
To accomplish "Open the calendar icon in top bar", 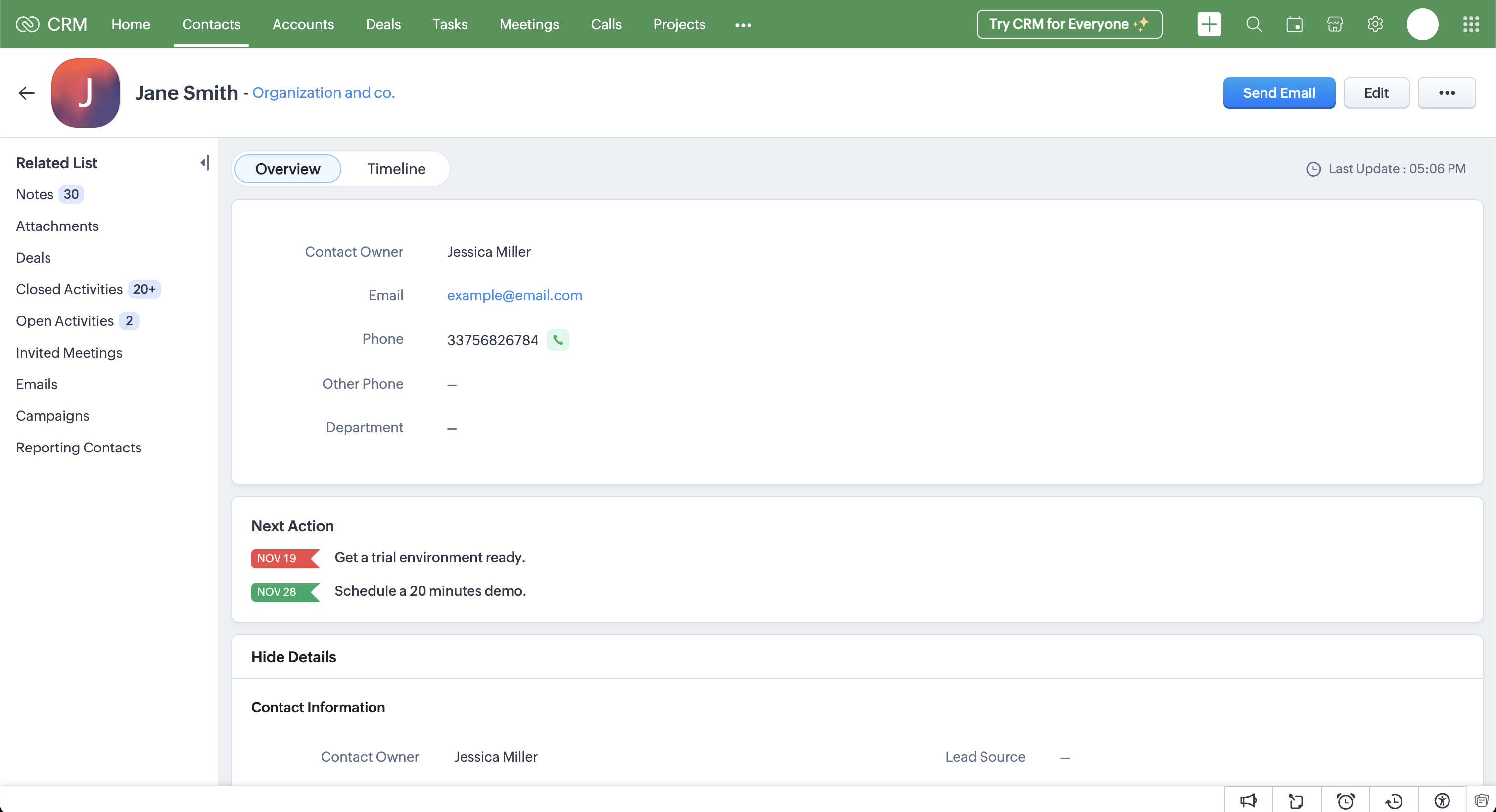I will coord(1295,24).
